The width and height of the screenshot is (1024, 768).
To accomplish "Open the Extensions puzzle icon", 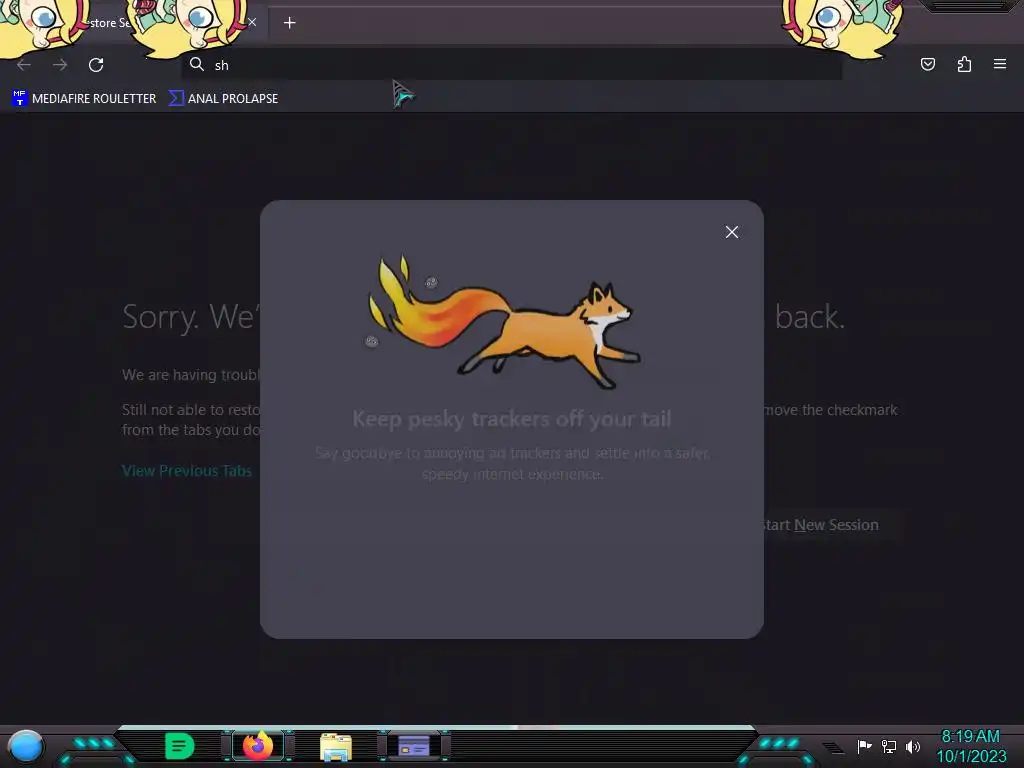I will coord(964,64).
